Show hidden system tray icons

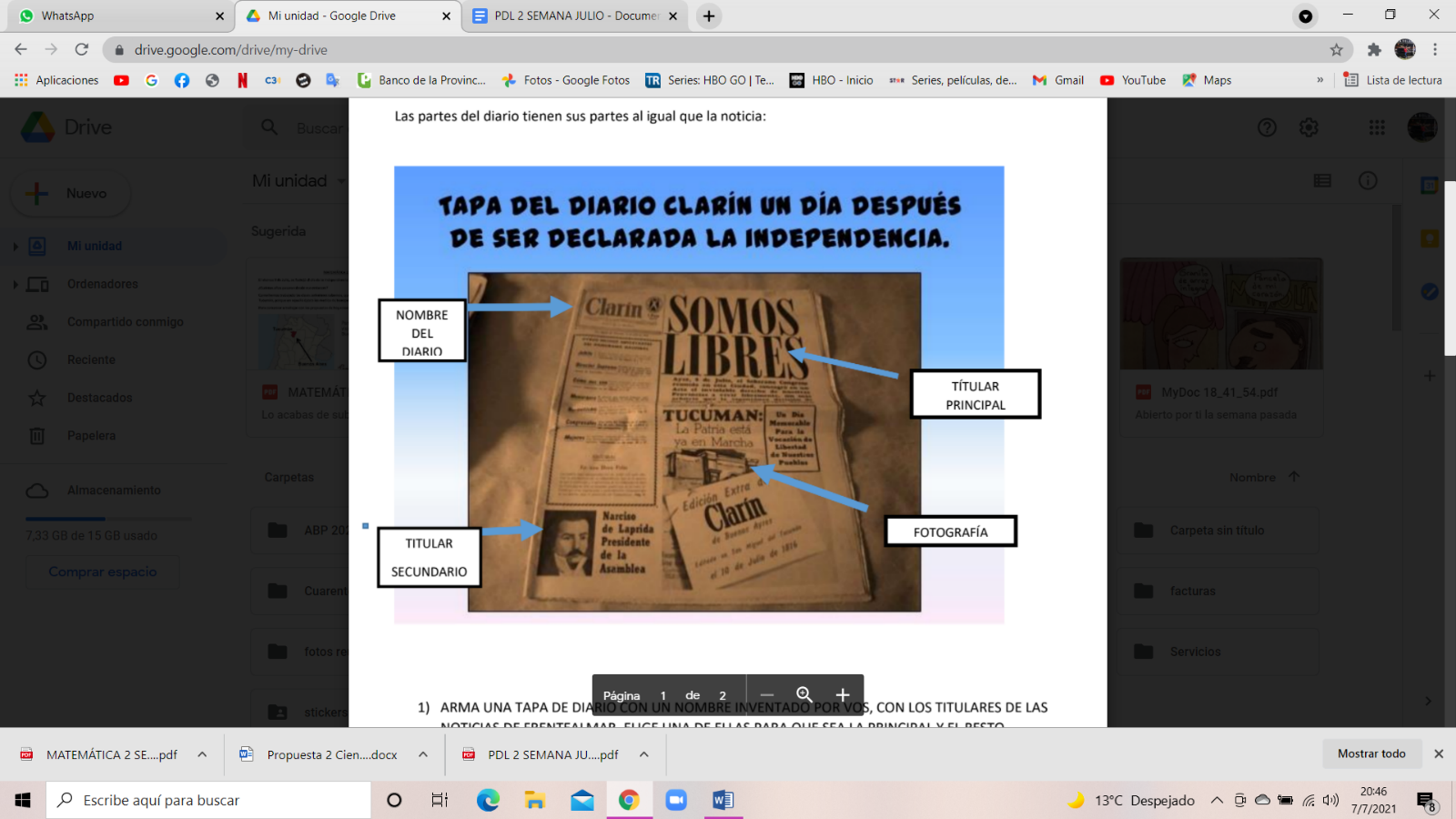click(1217, 801)
